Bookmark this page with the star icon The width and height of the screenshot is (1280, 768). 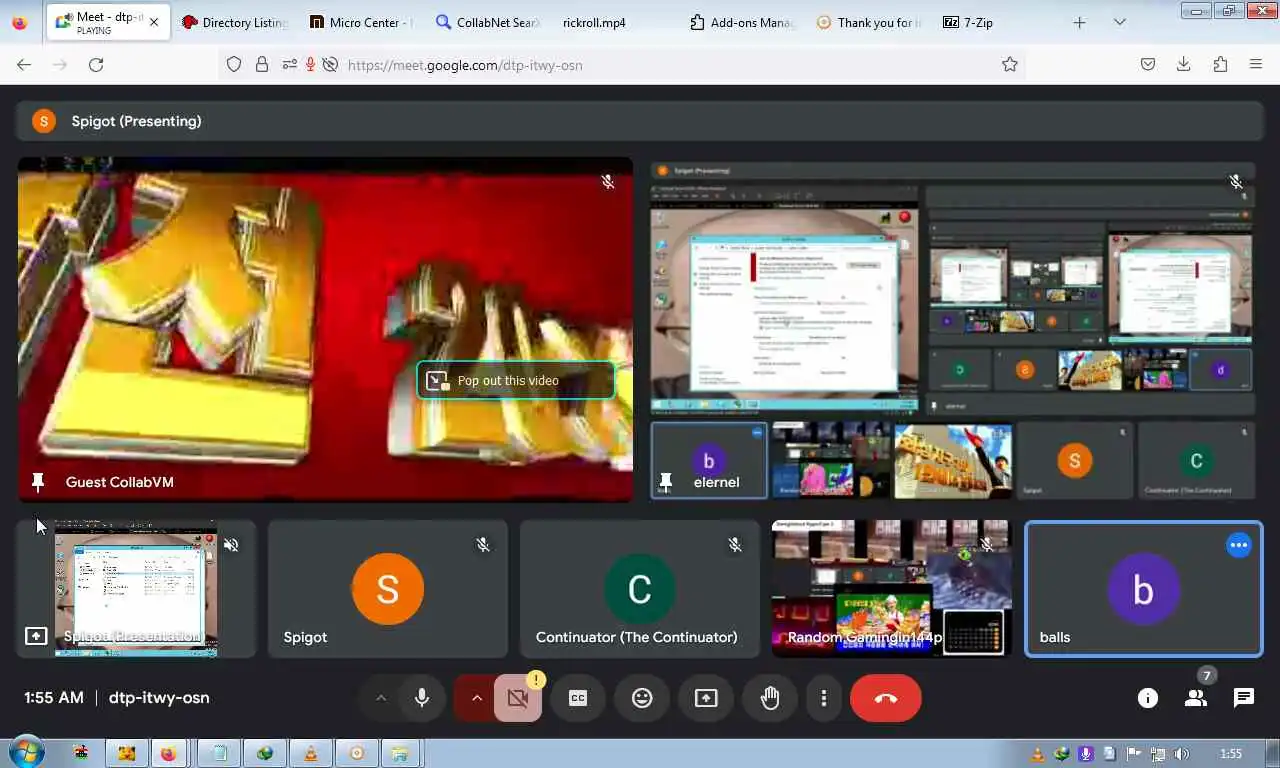click(x=1010, y=64)
